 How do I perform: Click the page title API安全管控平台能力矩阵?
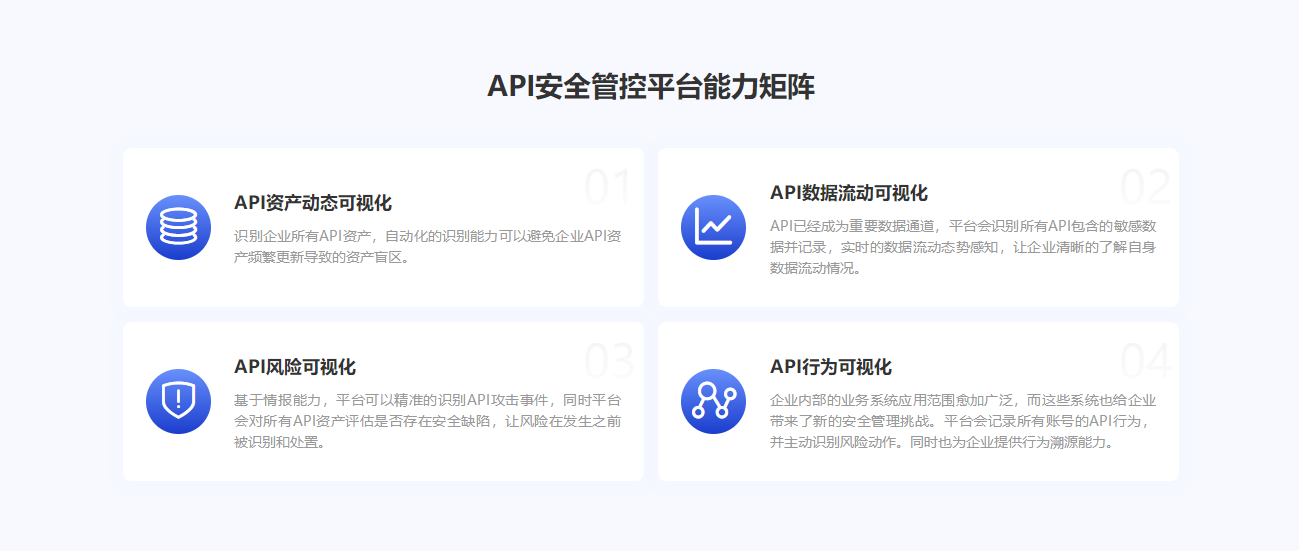650,87
